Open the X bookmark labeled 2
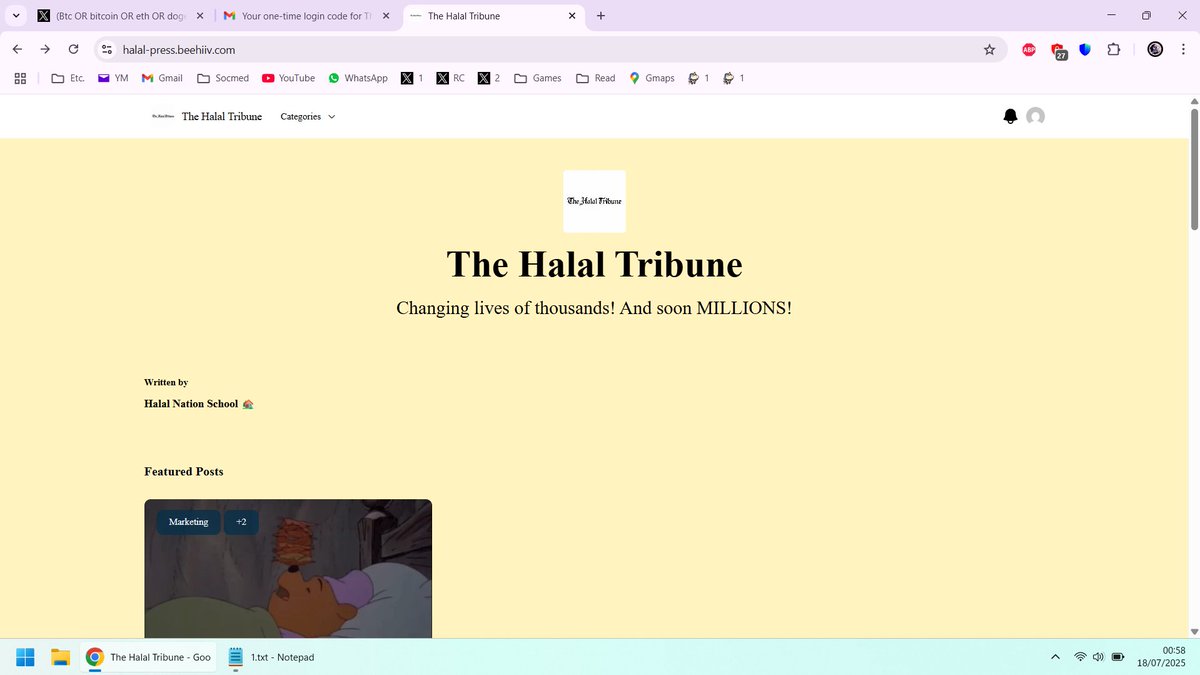 (x=489, y=78)
